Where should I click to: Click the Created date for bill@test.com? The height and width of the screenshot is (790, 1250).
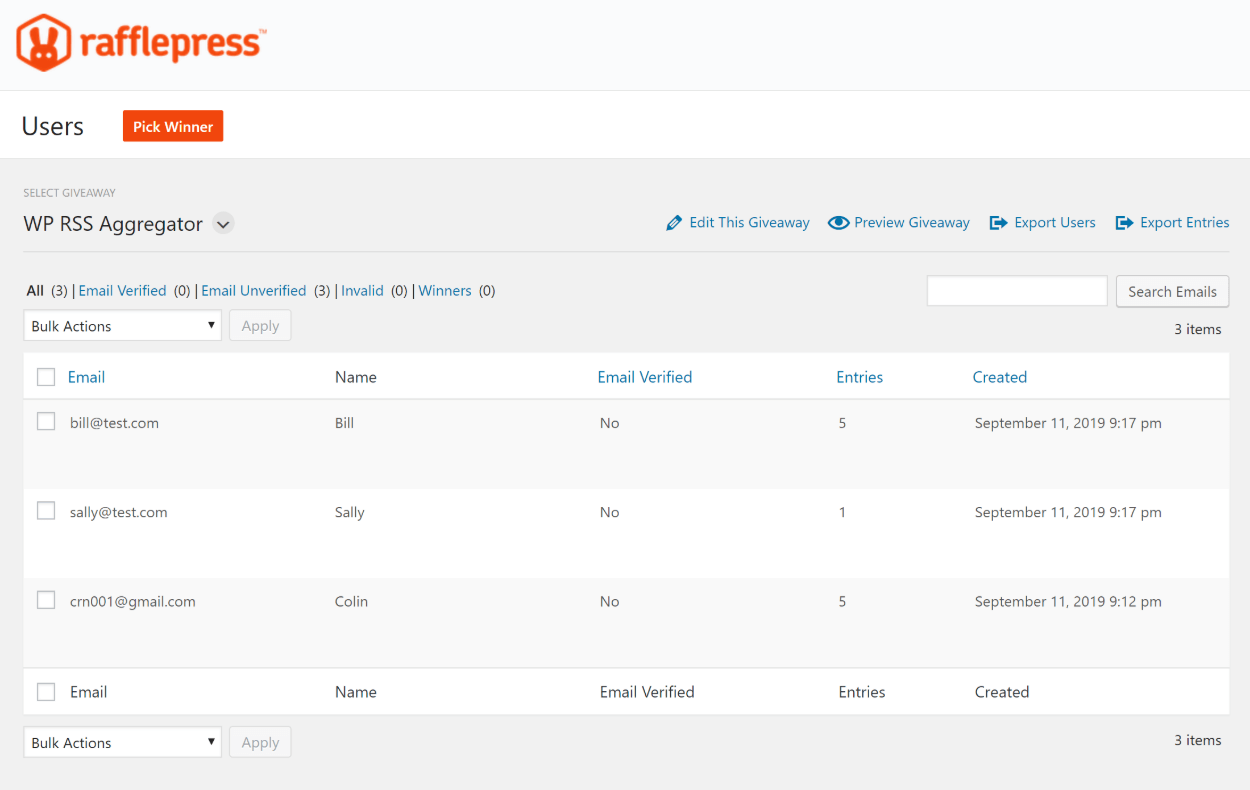click(1068, 423)
